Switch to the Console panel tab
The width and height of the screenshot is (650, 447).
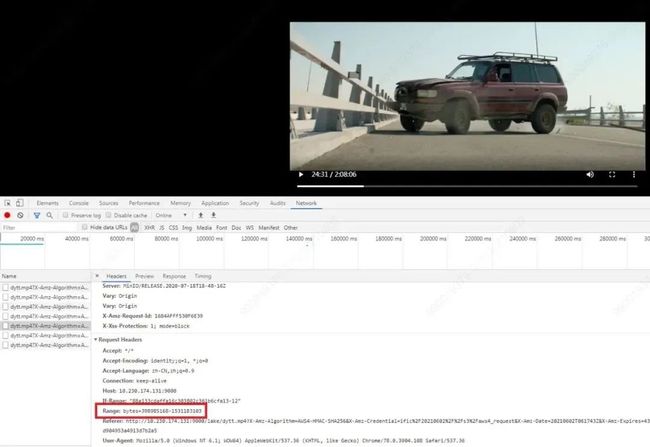point(79,203)
